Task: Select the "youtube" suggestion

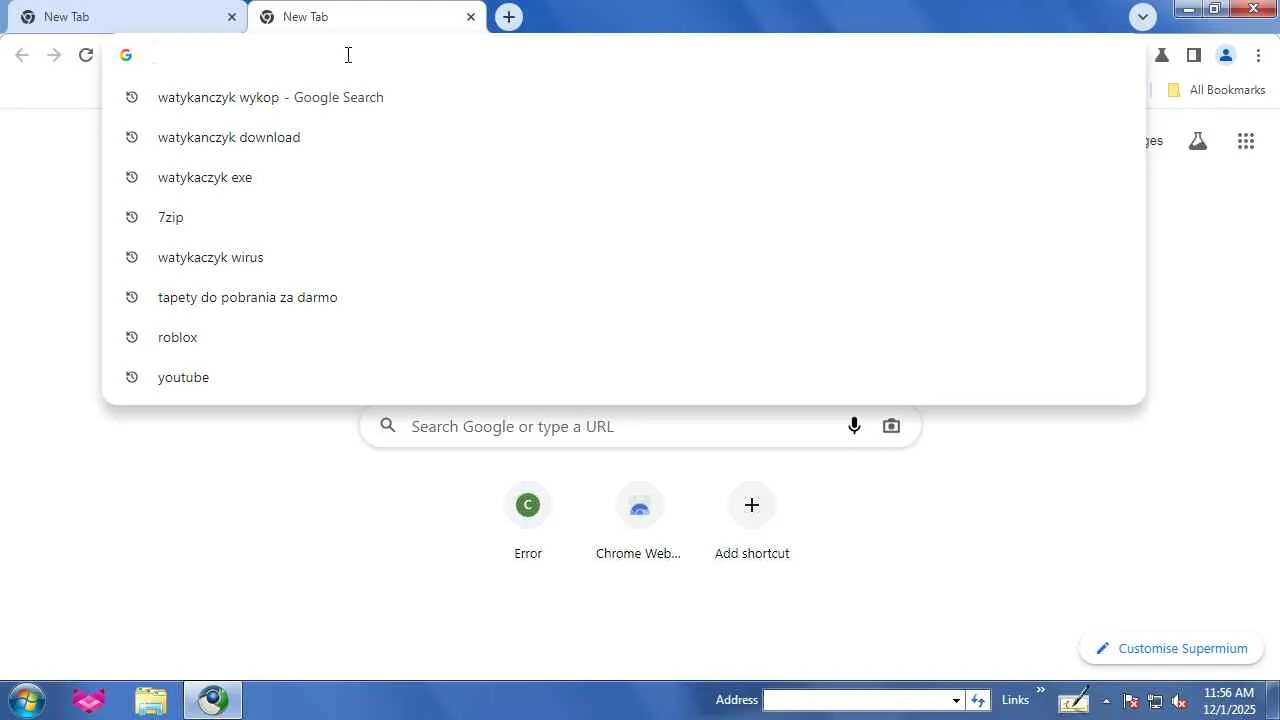Action: click(x=624, y=377)
